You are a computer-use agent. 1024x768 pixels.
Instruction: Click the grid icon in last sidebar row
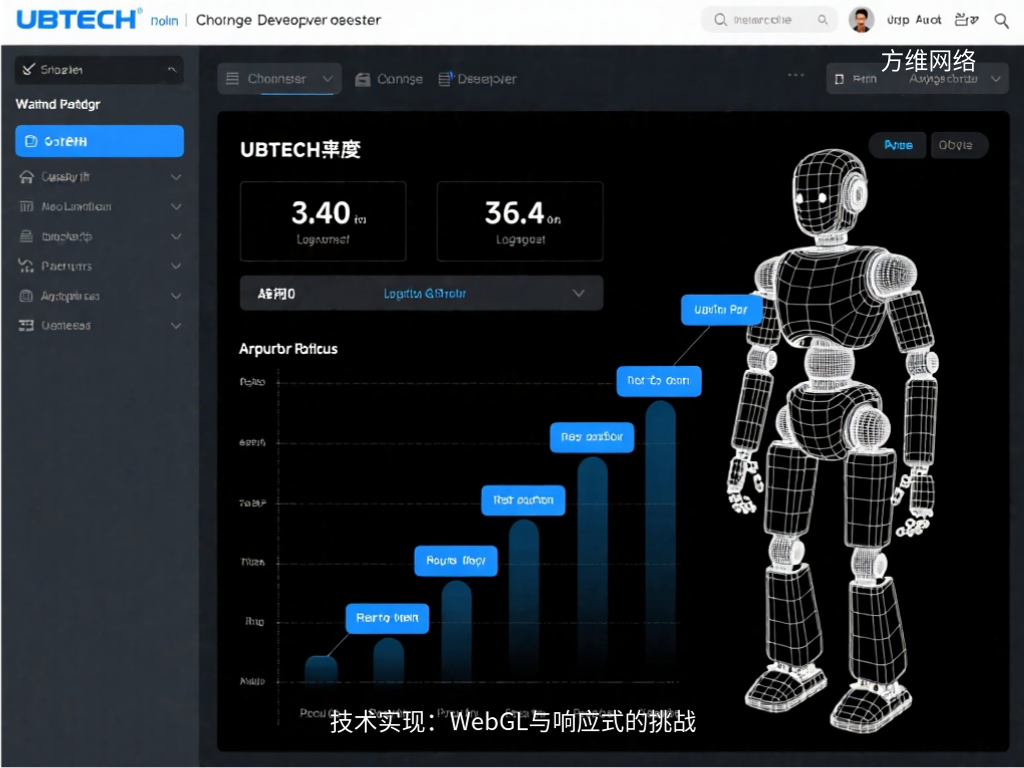click(x=26, y=325)
